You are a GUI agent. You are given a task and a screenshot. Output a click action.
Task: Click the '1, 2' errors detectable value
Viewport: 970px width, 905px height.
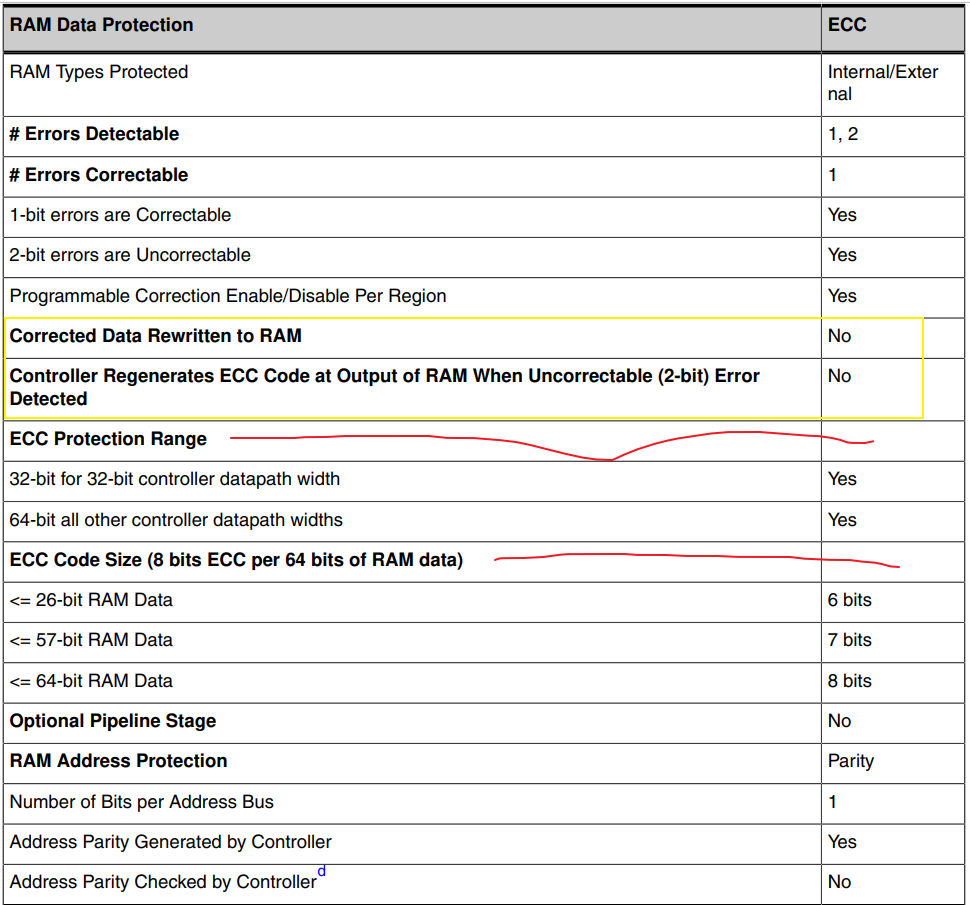(x=843, y=134)
